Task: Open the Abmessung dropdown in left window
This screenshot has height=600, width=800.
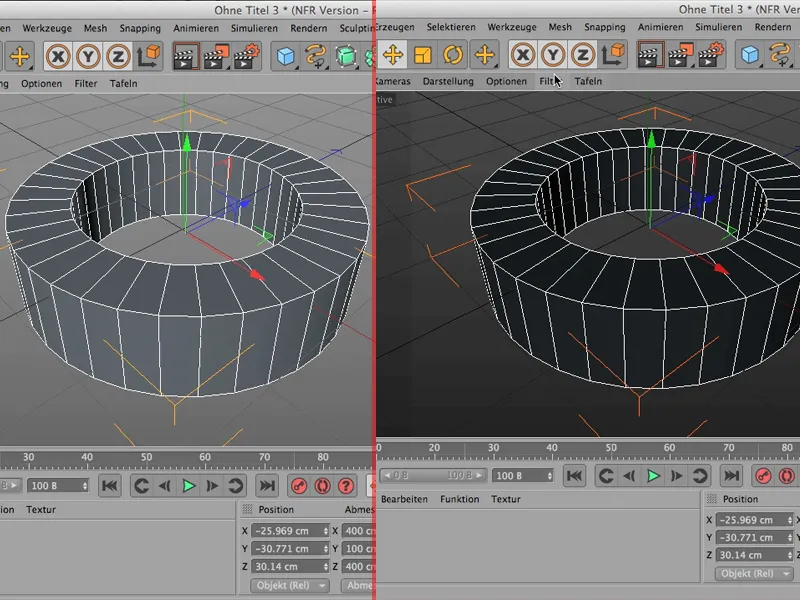Action: click(358, 585)
